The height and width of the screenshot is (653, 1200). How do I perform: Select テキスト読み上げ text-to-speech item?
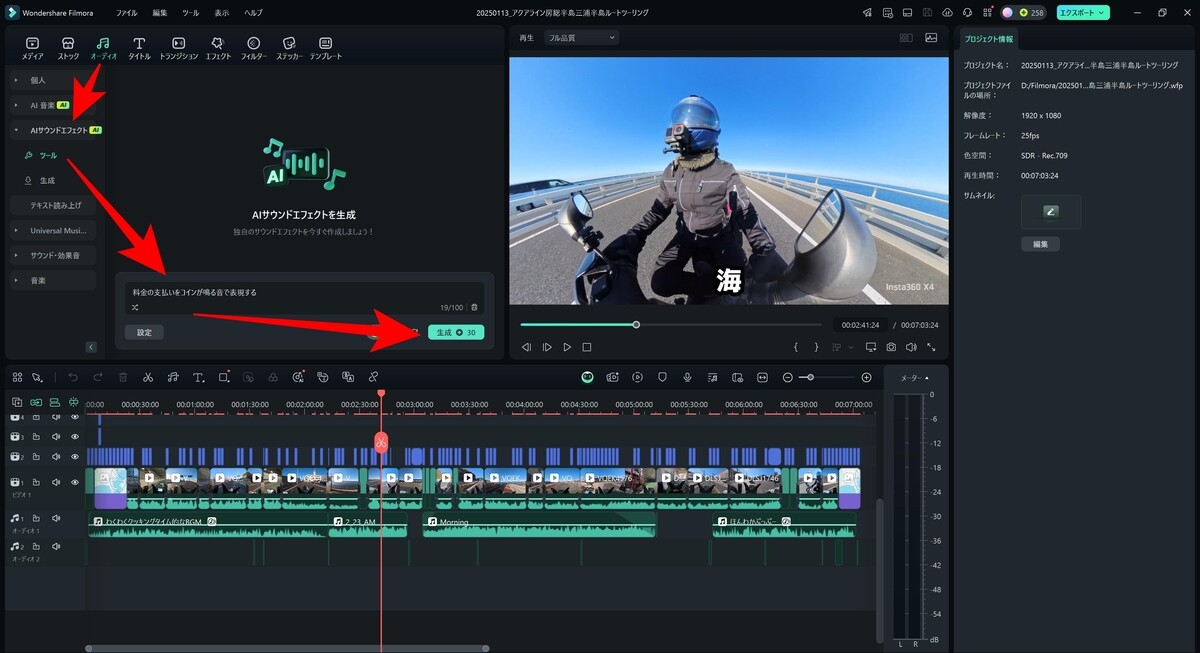pos(55,205)
